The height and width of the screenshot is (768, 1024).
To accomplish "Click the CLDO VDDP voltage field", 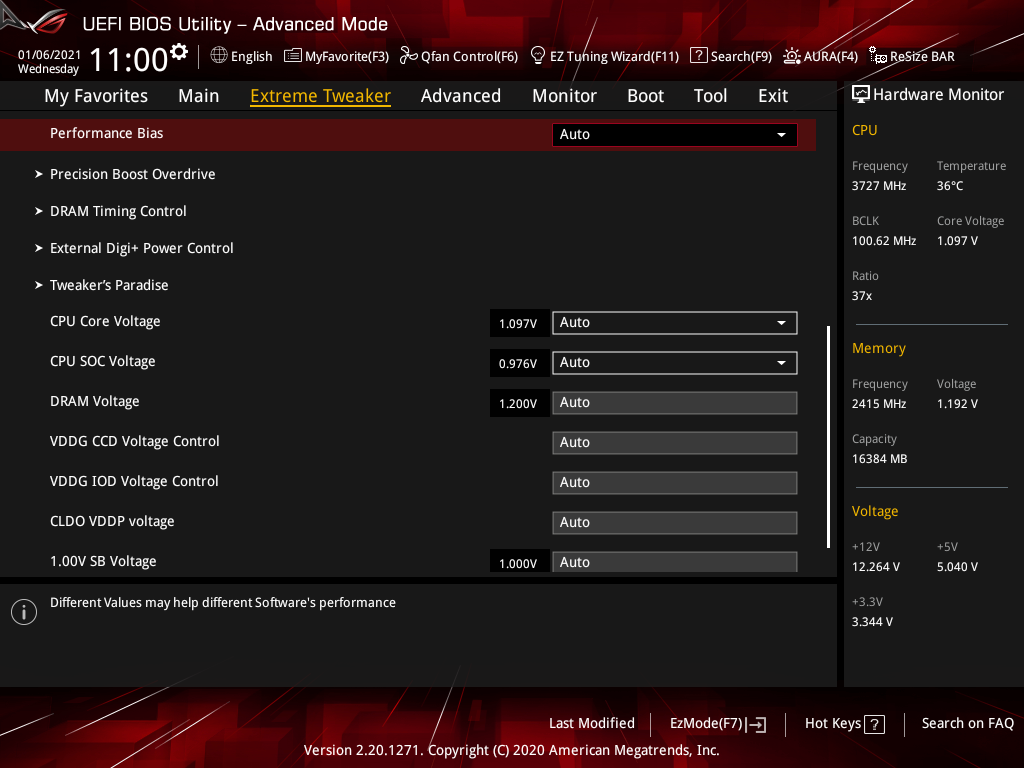I will 675,522.
